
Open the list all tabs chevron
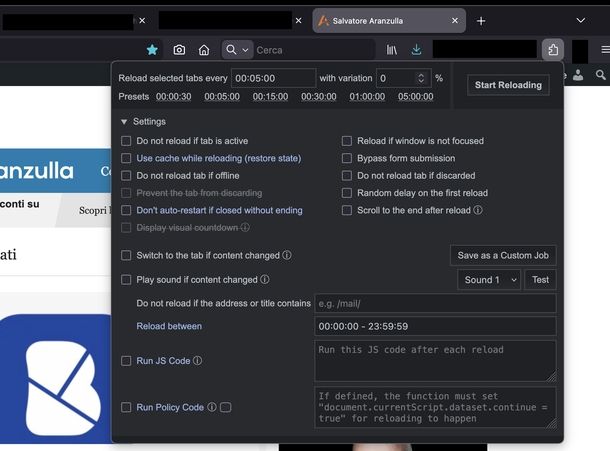580,20
